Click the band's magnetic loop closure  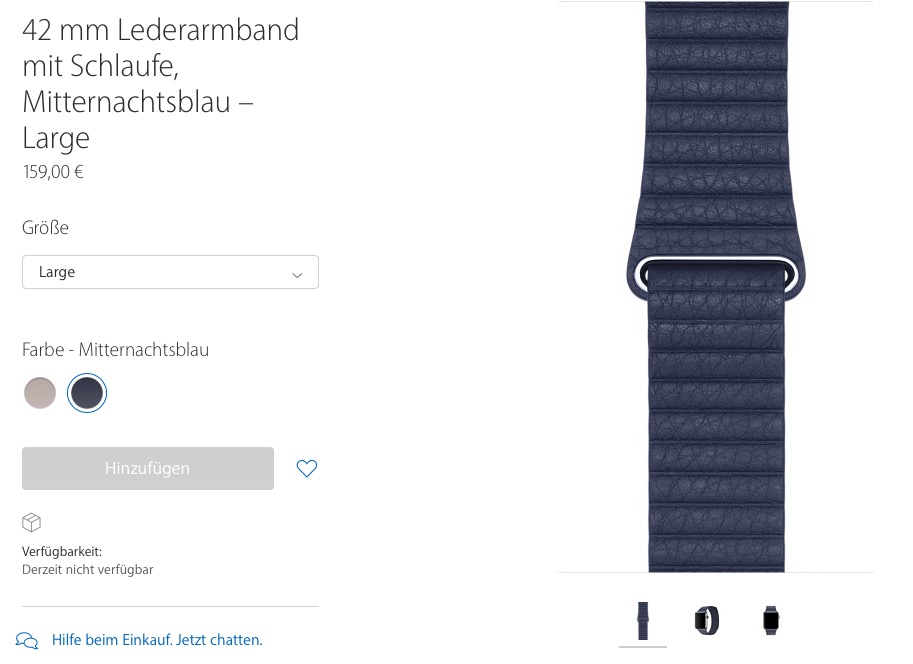coord(716,274)
